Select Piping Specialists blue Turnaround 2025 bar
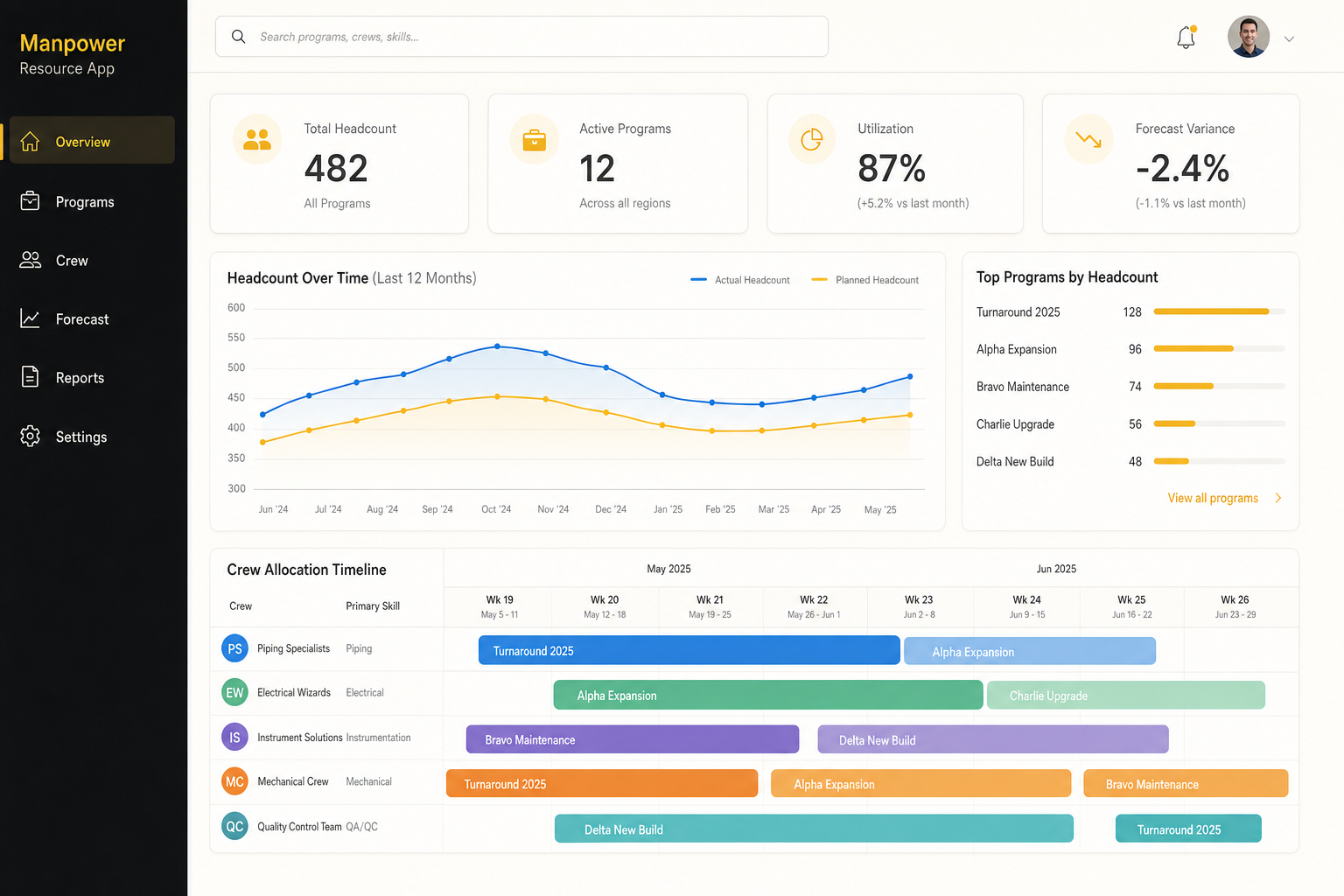The image size is (1344, 896). tap(689, 650)
